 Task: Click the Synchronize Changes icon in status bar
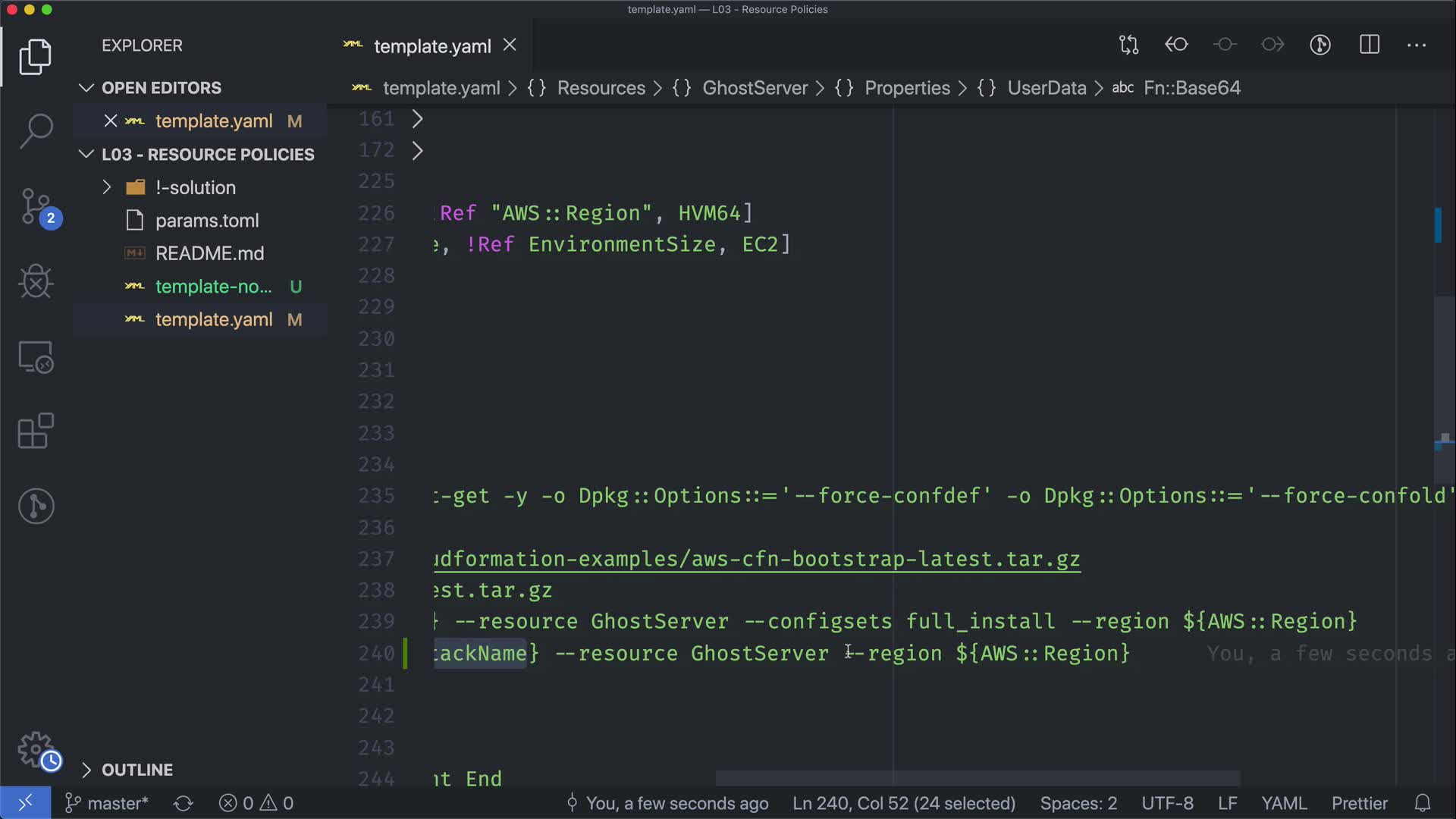click(184, 803)
